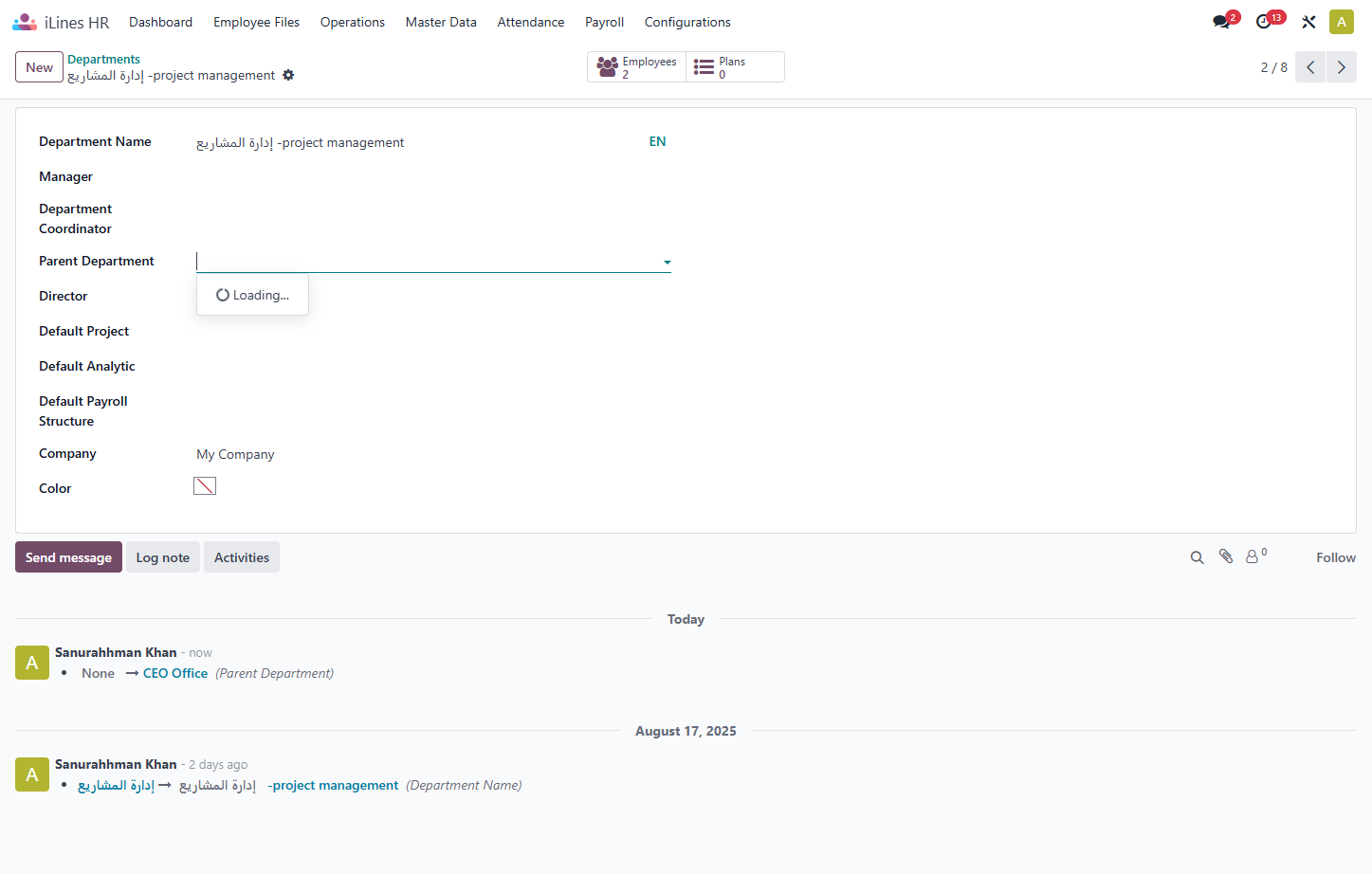Click the Default Project field
The height and width of the screenshot is (874, 1372).
433,332
